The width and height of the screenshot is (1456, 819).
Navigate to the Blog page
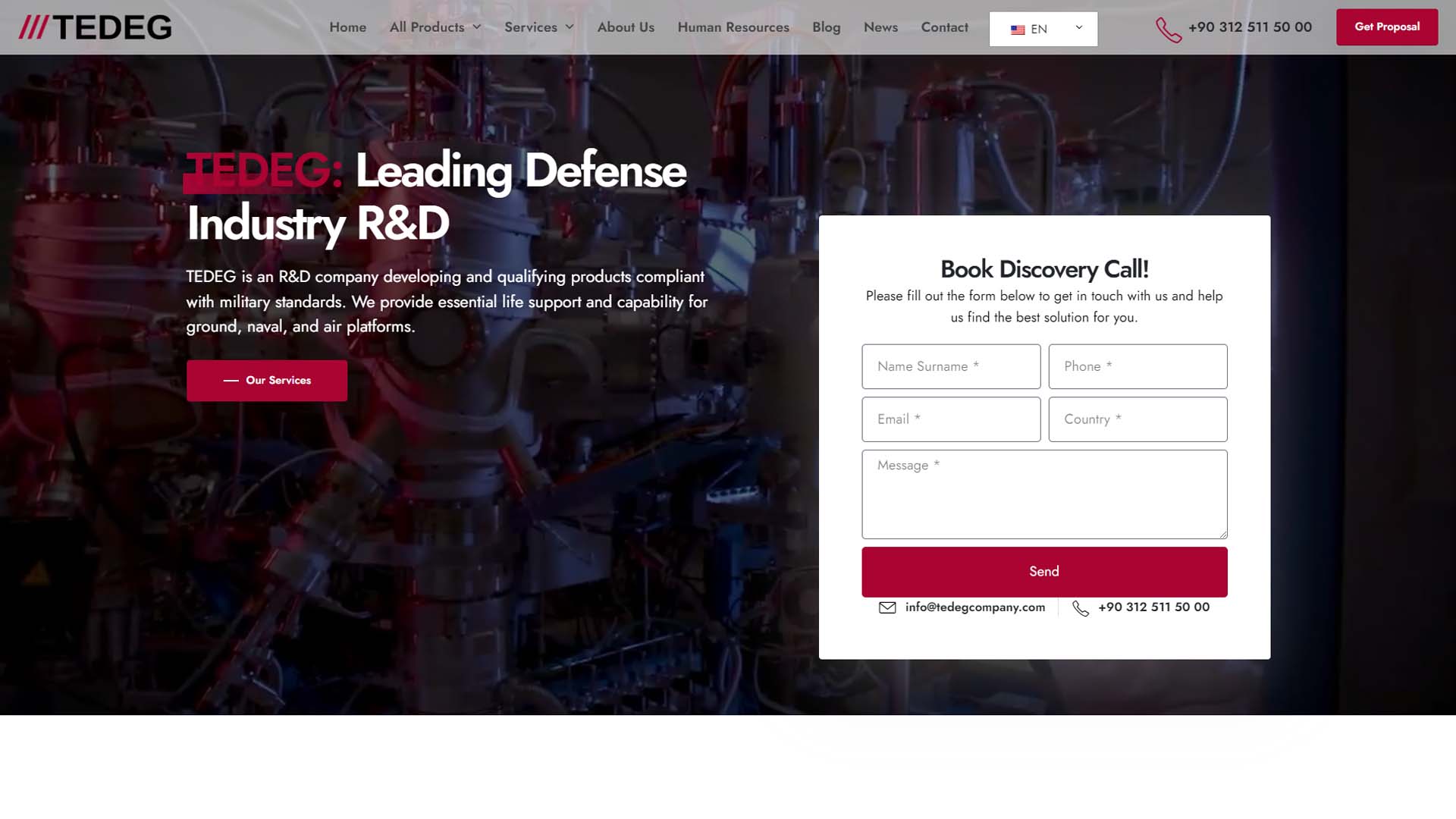[826, 27]
